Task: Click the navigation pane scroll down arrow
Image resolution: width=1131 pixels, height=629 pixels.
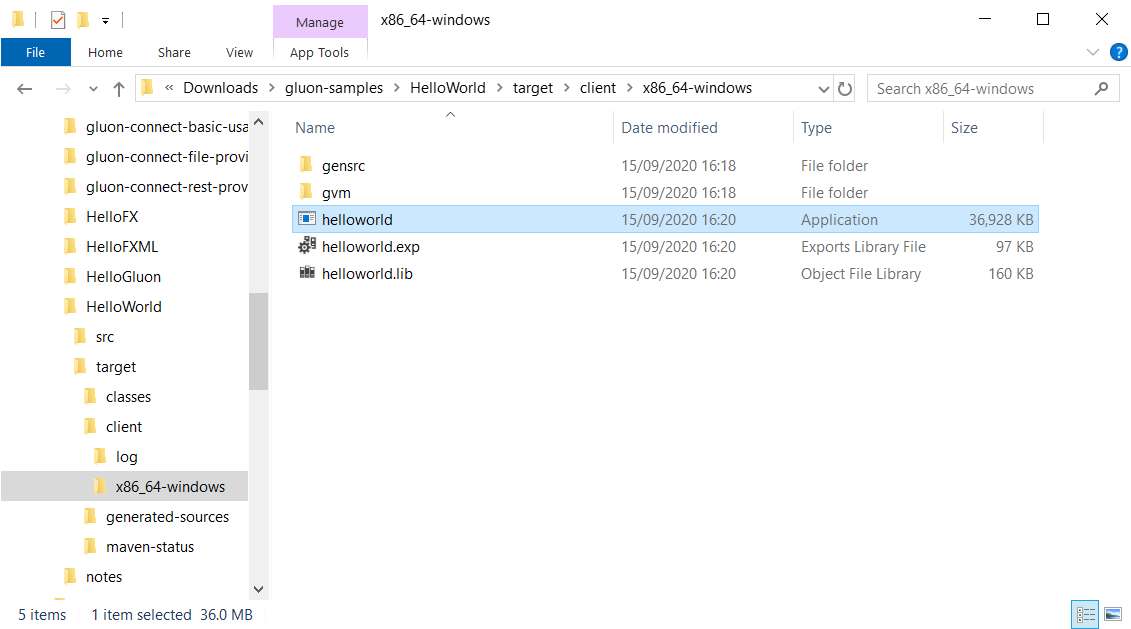Action: (x=258, y=589)
